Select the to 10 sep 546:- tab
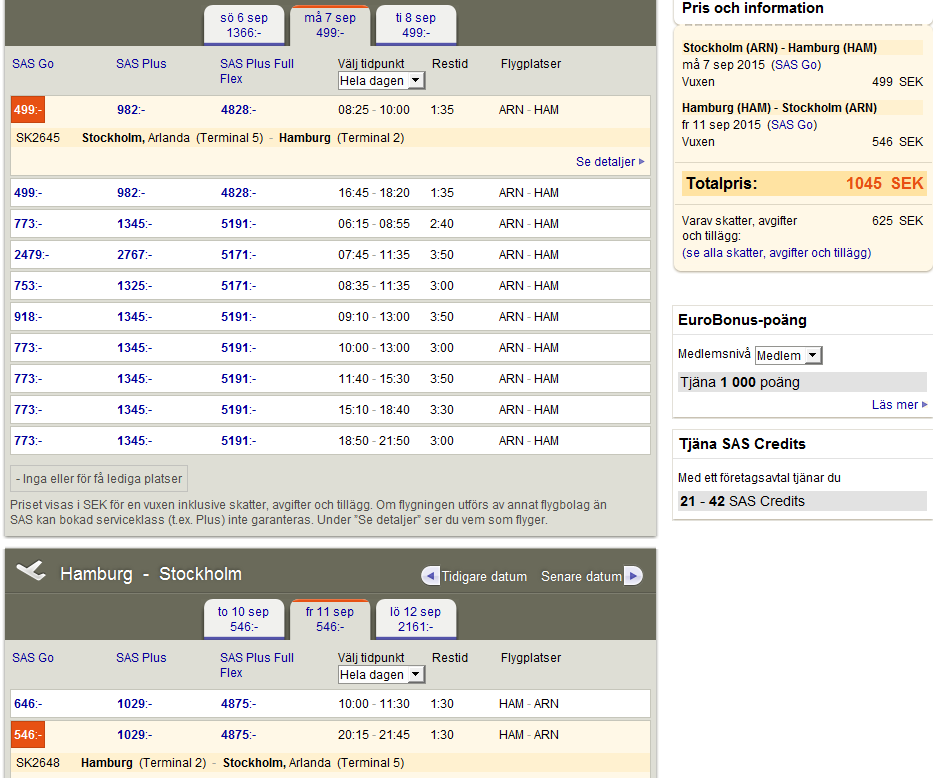 tap(244, 619)
